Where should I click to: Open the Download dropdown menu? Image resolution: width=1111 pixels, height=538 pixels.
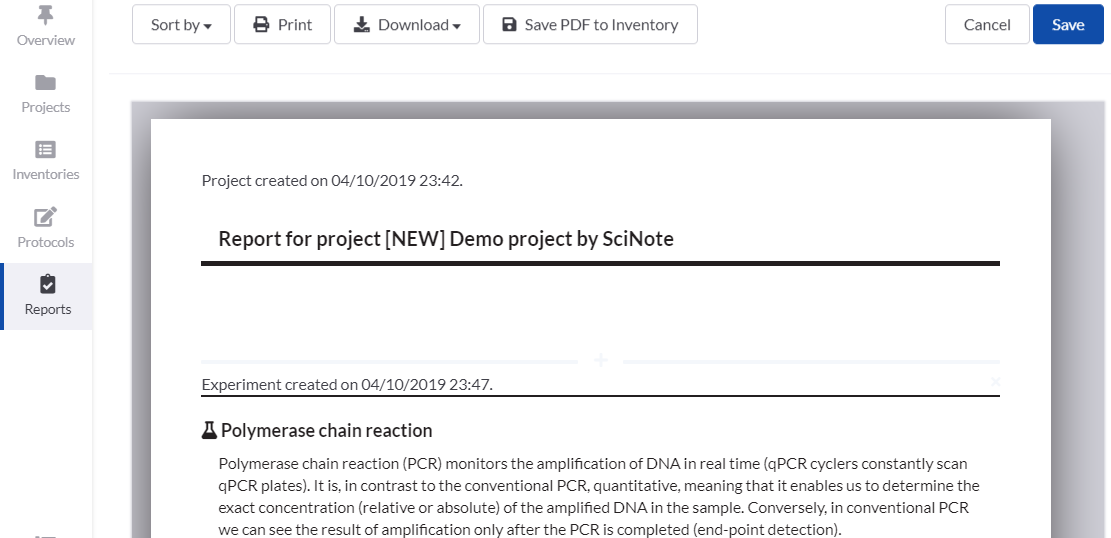coord(406,25)
